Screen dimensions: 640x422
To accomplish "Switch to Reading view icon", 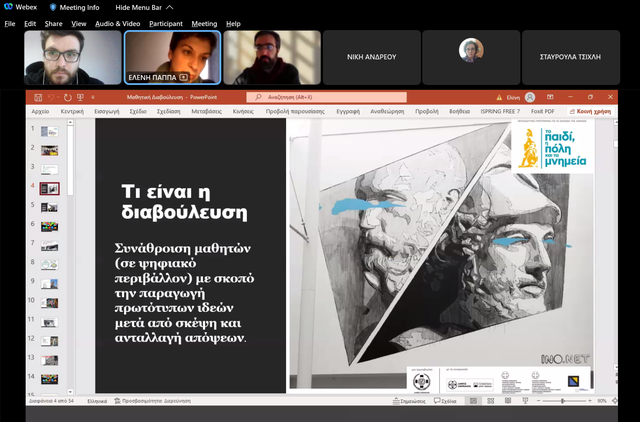I will coord(508,401).
